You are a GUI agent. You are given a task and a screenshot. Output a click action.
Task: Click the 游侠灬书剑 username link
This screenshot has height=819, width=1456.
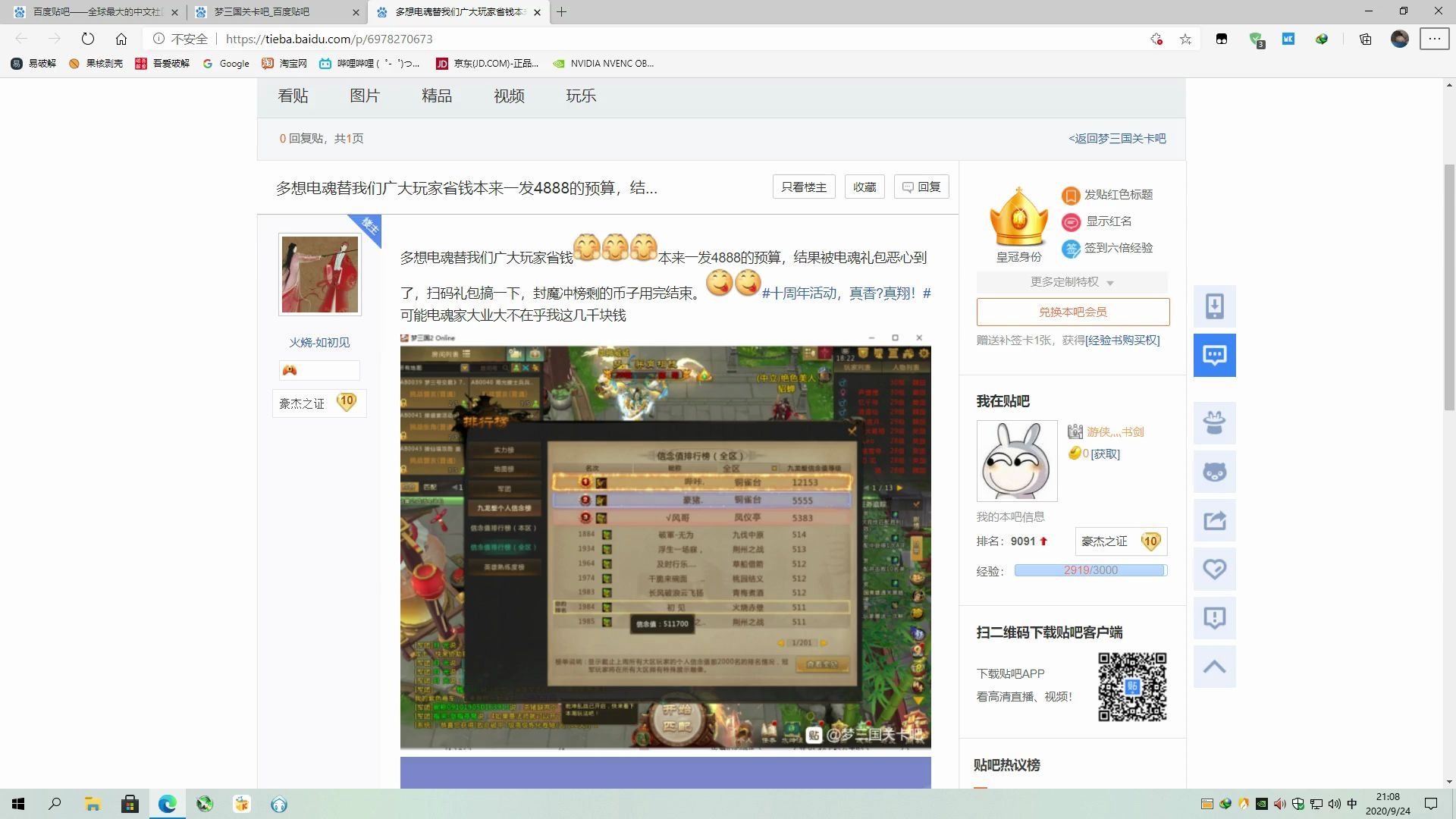(1116, 432)
